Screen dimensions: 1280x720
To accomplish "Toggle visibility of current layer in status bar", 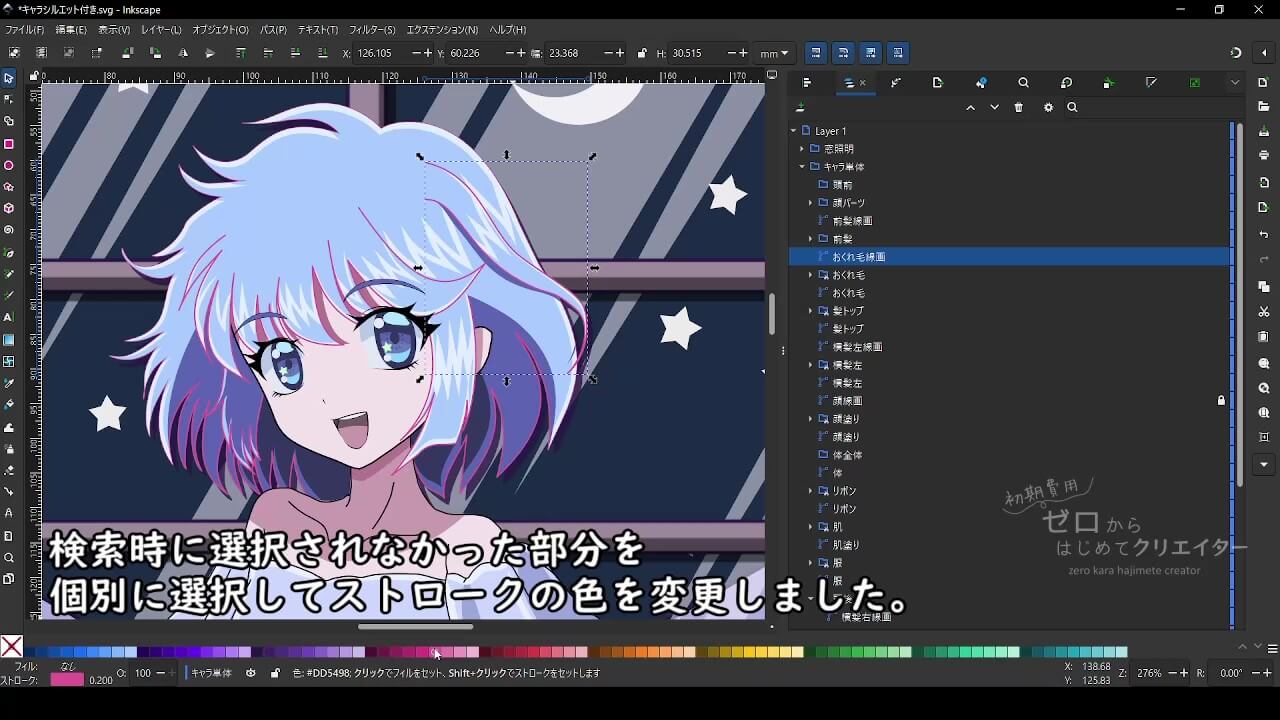I will [251, 673].
